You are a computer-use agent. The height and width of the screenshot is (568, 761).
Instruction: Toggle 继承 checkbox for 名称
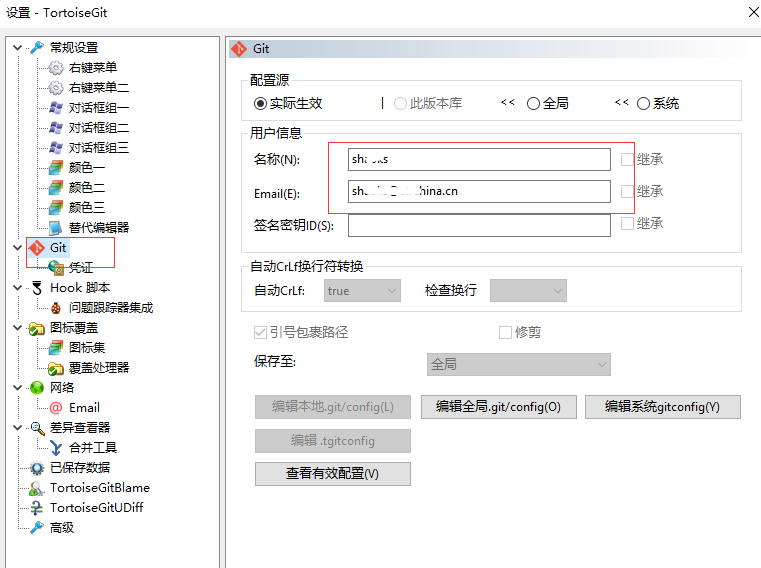click(628, 159)
